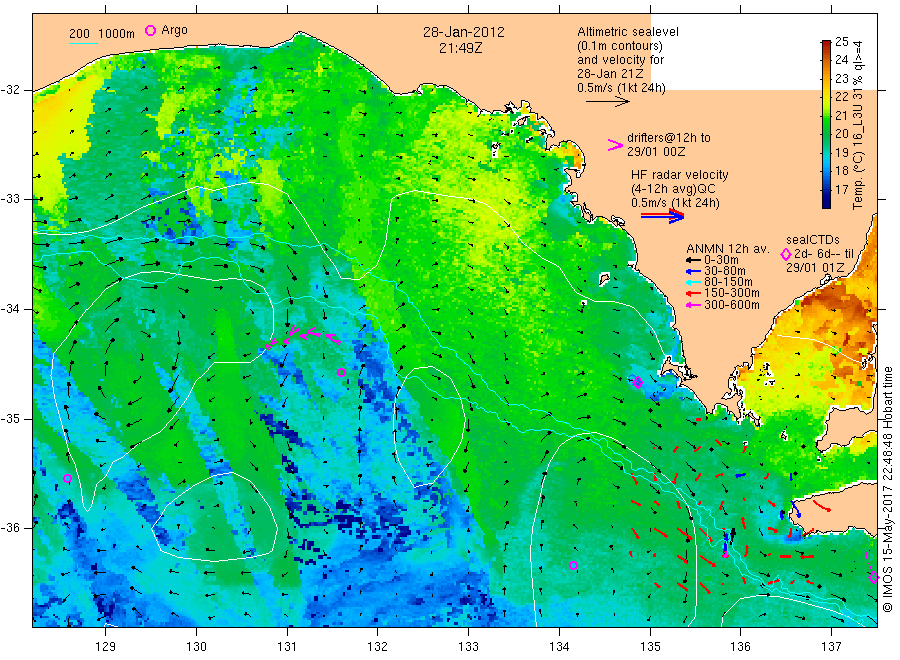This screenshot has height=660, width=900.
Task: Click the 'Altimetric sealevel' legend heading
Action: click(x=628, y=32)
